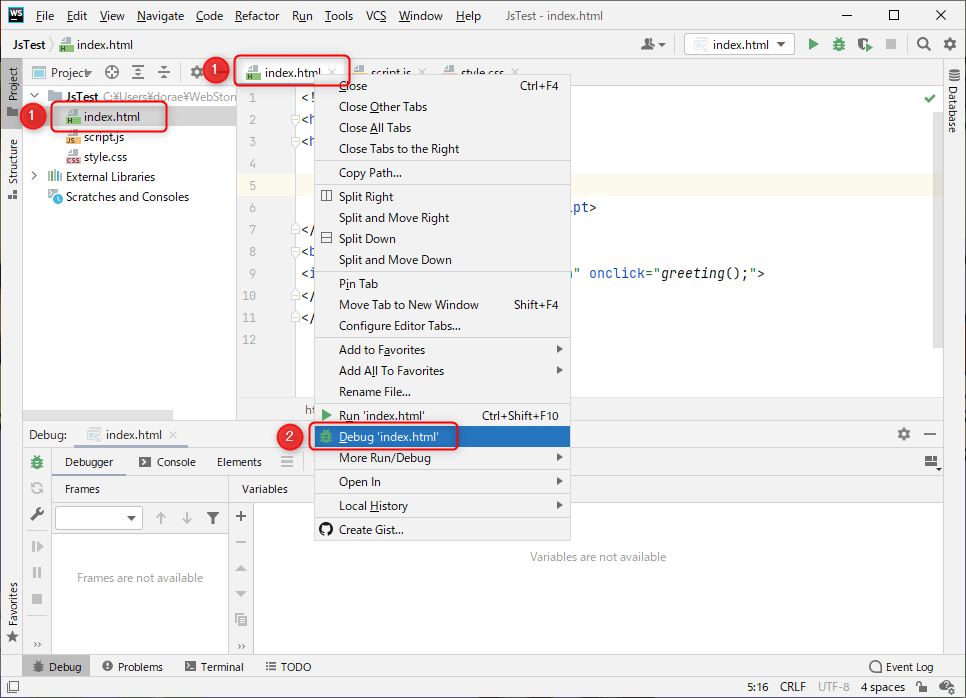Add a new watch with plus icon
This screenshot has width=966, height=698.
point(241,516)
